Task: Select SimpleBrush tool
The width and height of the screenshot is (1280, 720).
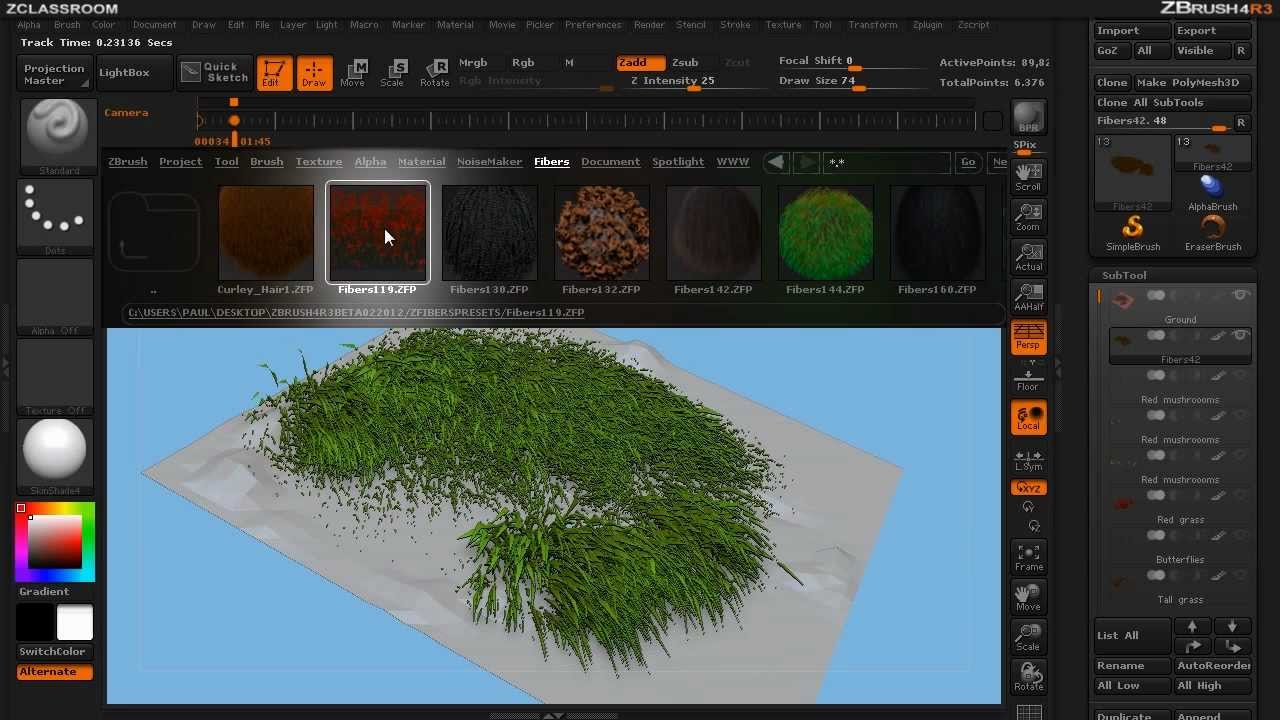Action: click(1132, 233)
